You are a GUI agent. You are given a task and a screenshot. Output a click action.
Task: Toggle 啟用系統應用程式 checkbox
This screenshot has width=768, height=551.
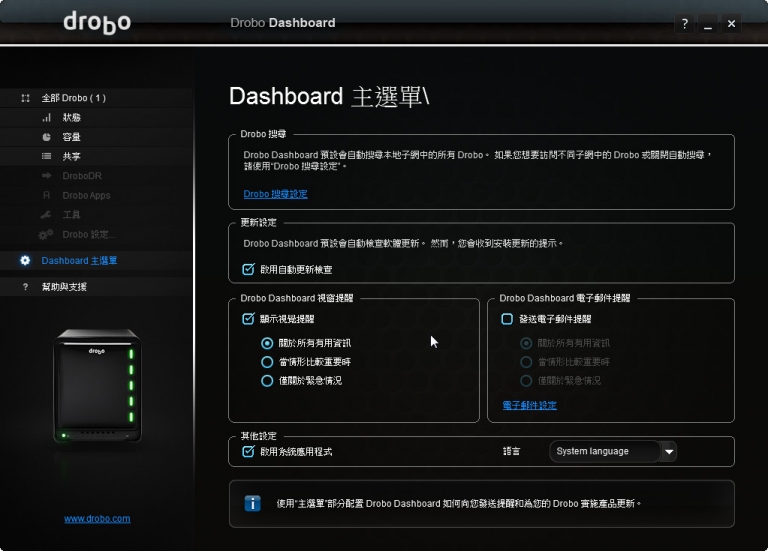[248, 451]
